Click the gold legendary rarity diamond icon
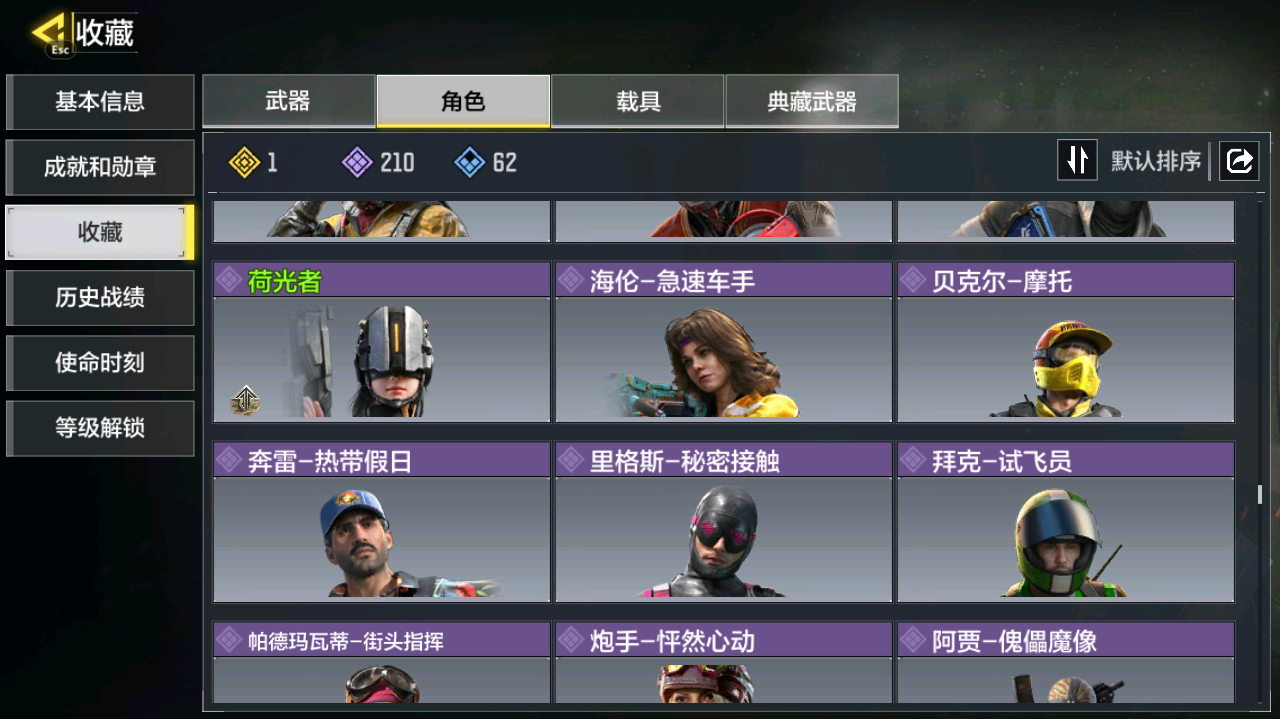 245,162
